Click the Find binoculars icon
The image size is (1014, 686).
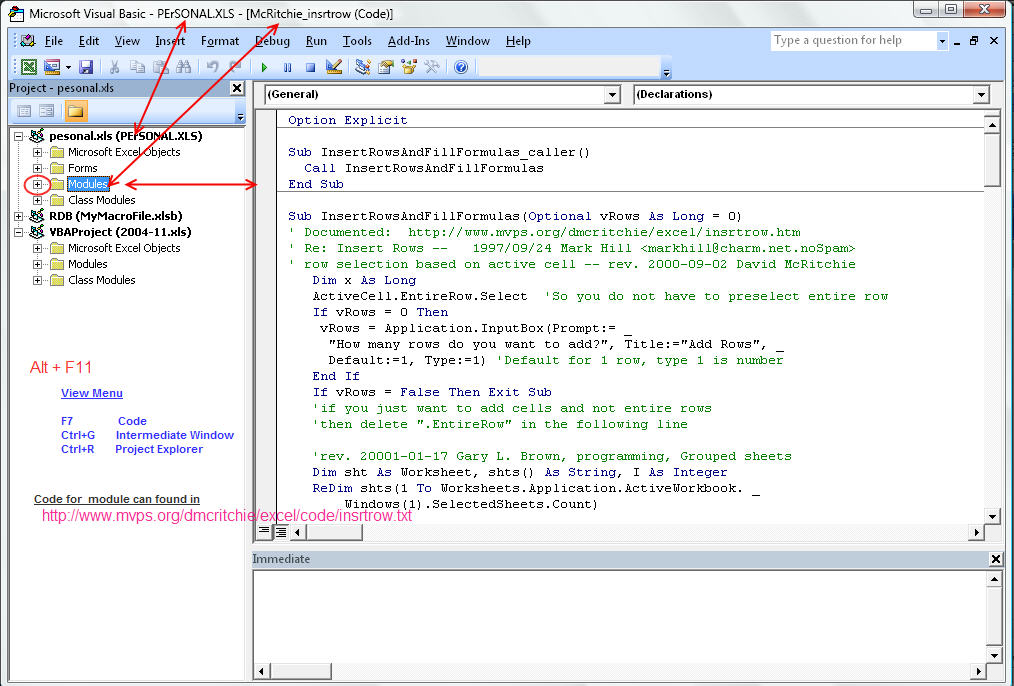pyautogui.click(x=183, y=67)
